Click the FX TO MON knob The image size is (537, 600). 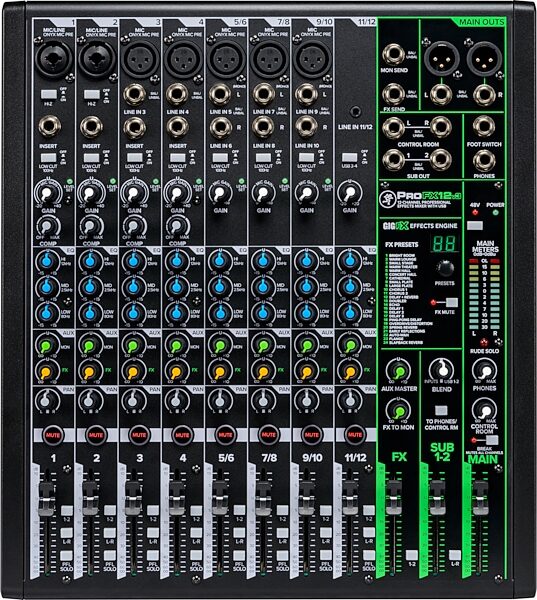click(399, 411)
